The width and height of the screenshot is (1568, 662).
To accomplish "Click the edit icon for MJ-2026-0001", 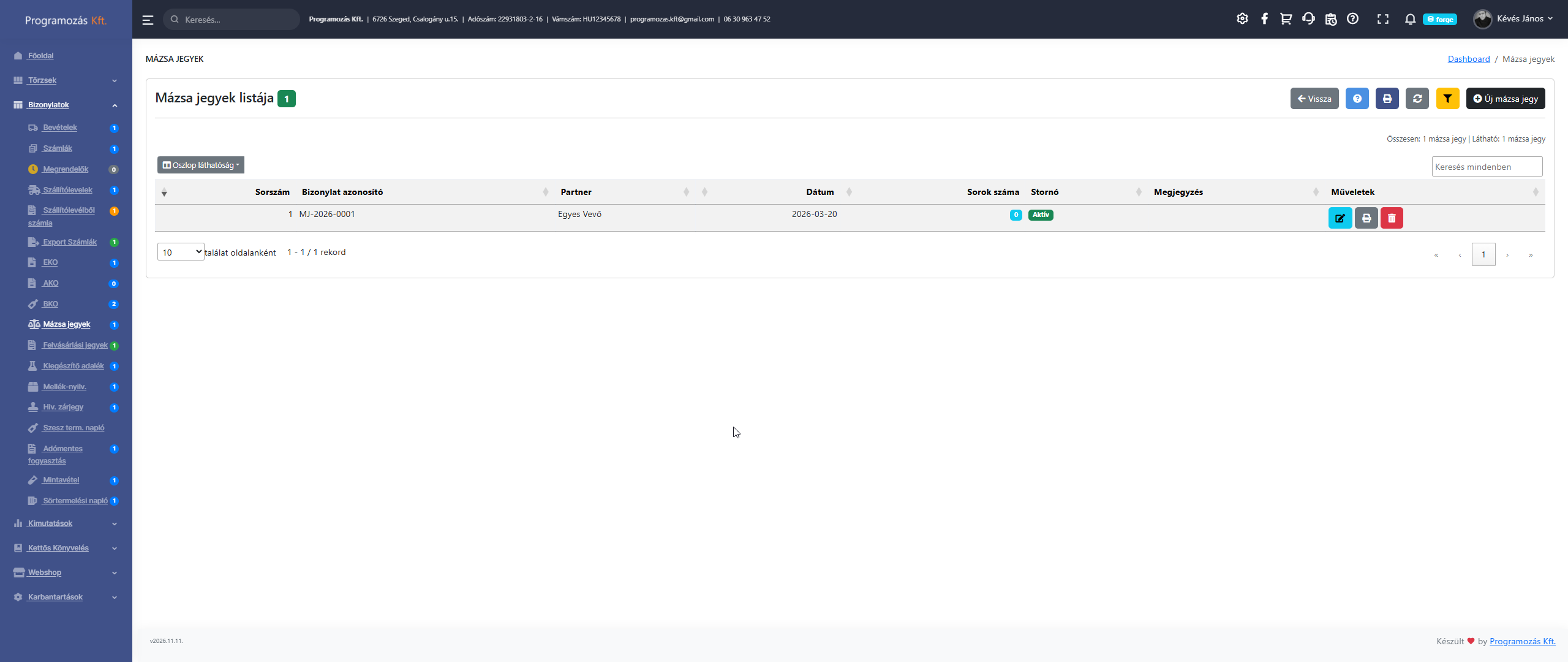I will click(x=1340, y=218).
